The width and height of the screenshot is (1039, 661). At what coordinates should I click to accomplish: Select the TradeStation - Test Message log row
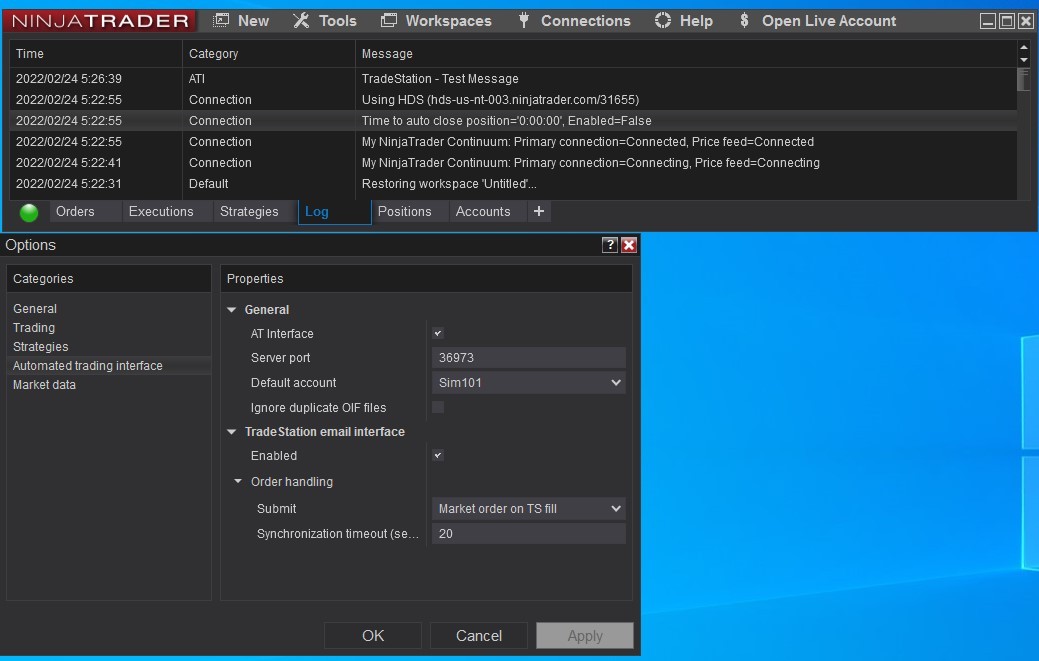pos(514,79)
